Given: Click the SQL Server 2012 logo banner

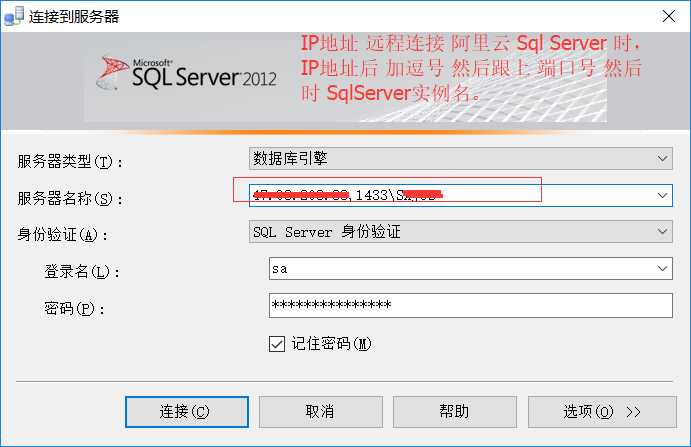Looking at the screenshot, I should click(187, 75).
